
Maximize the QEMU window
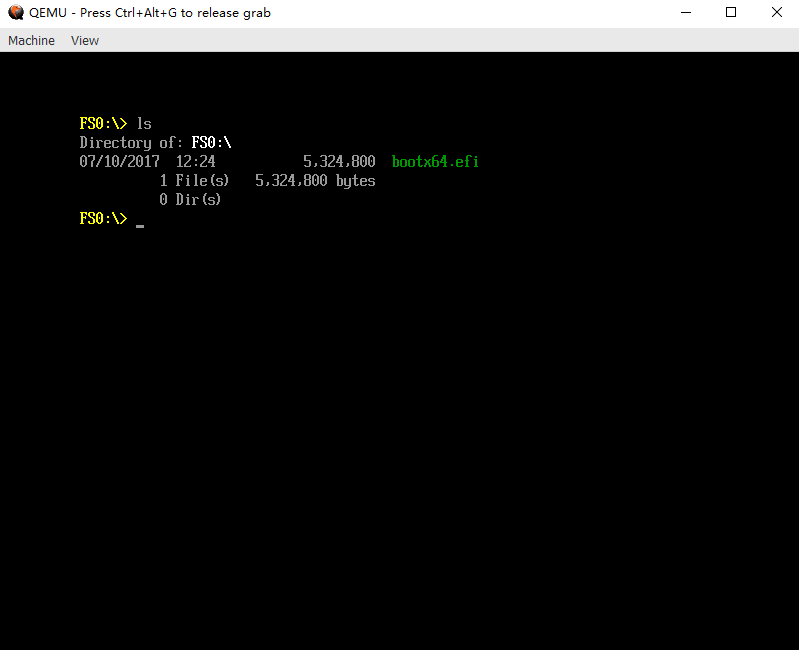tap(731, 12)
